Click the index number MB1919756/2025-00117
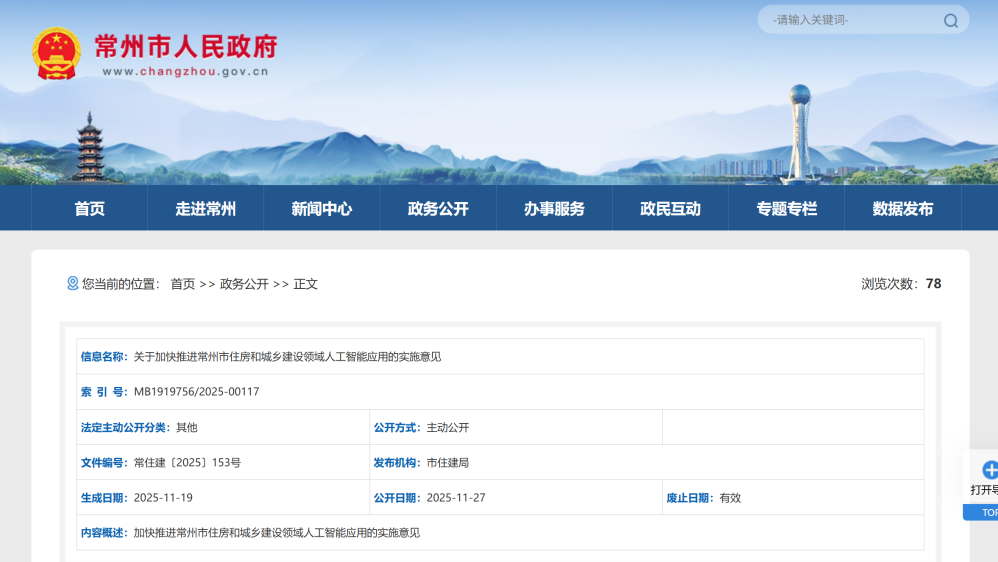 point(196,392)
